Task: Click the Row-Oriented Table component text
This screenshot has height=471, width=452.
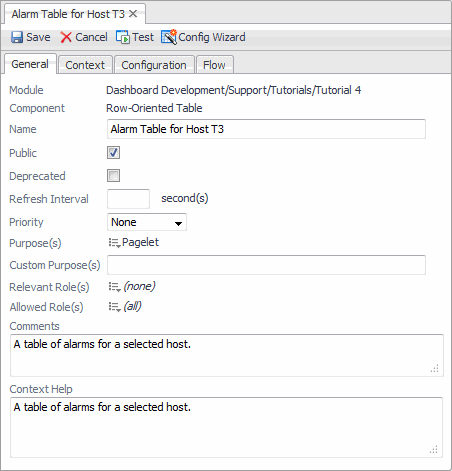Action: point(154,108)
